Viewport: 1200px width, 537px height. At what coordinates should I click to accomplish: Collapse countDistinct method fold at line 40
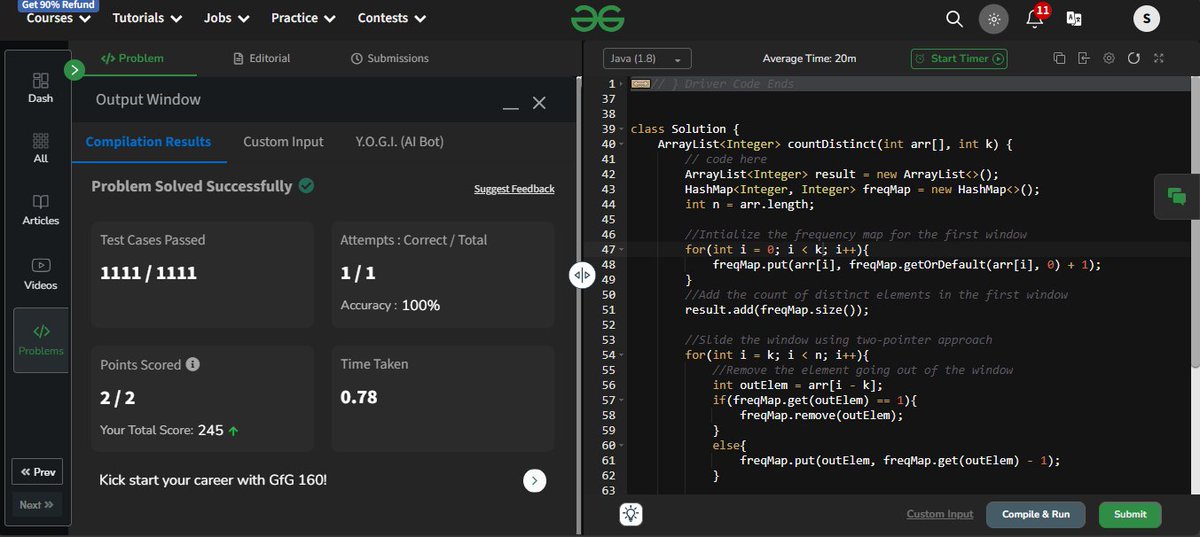622,145
